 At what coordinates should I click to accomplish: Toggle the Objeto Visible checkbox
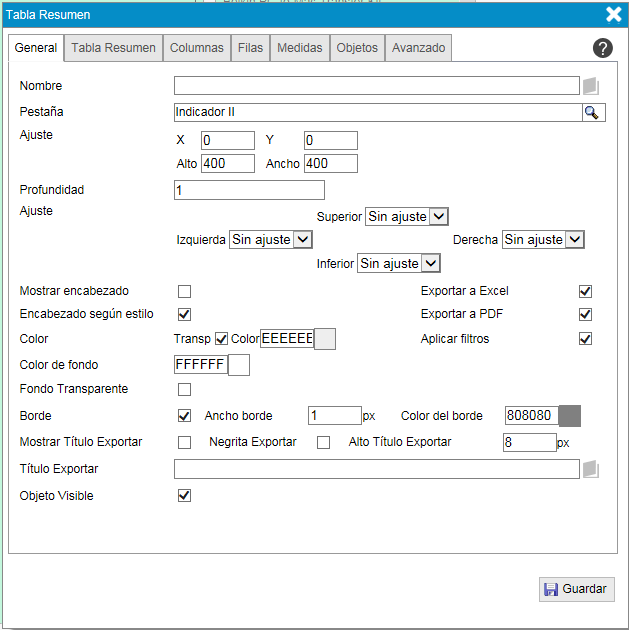(184, 496)
